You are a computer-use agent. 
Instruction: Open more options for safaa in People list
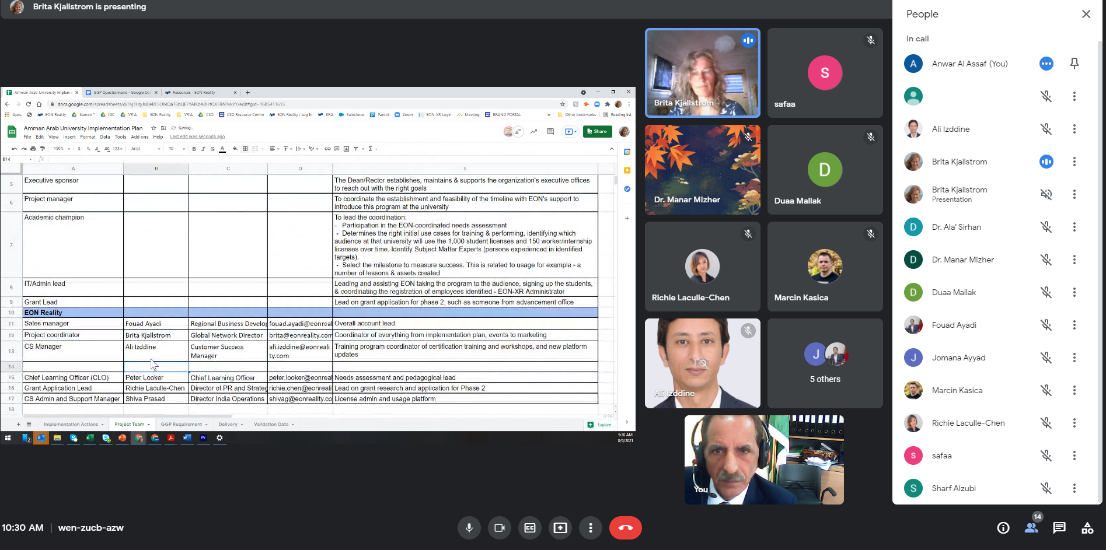tap(1074, 456)
